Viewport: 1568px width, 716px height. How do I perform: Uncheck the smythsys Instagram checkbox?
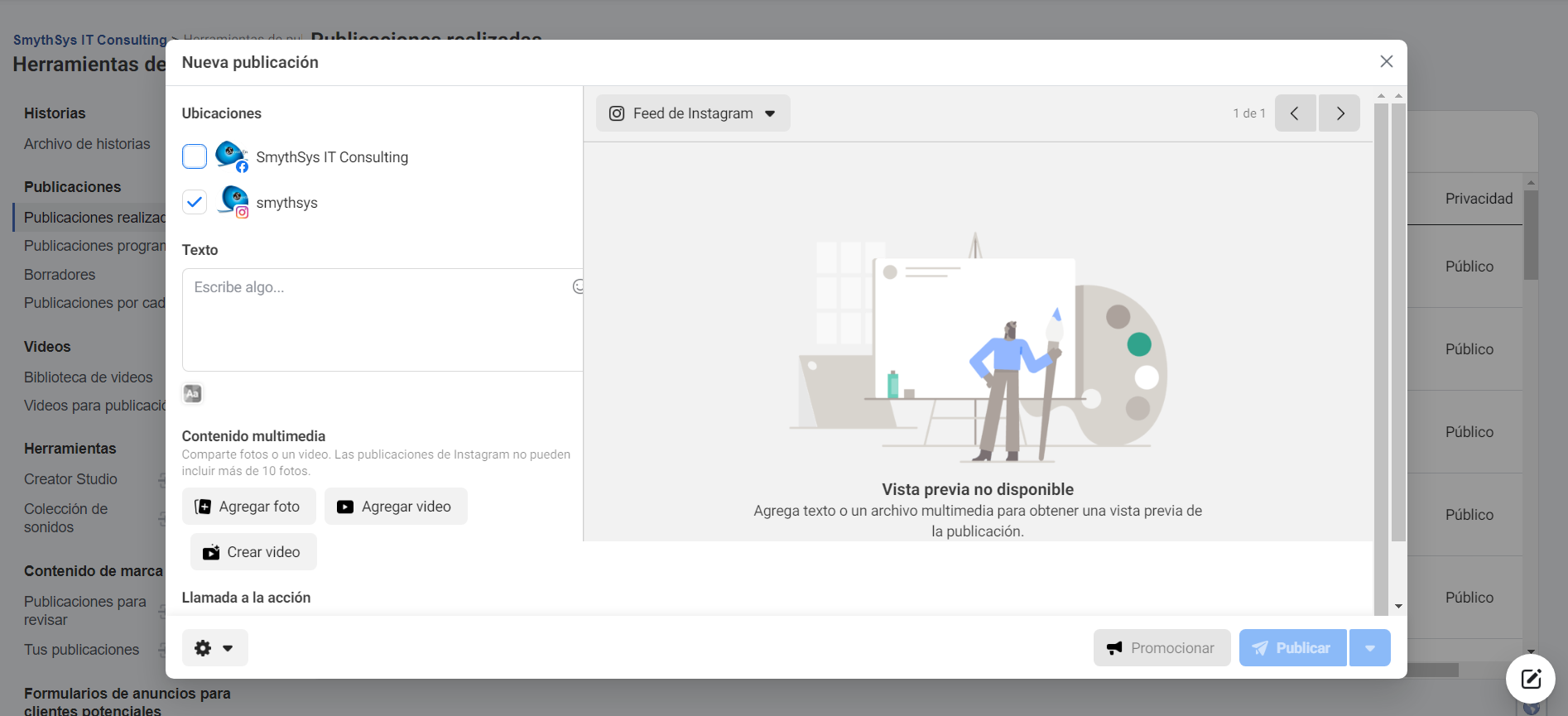click(195, 202)
